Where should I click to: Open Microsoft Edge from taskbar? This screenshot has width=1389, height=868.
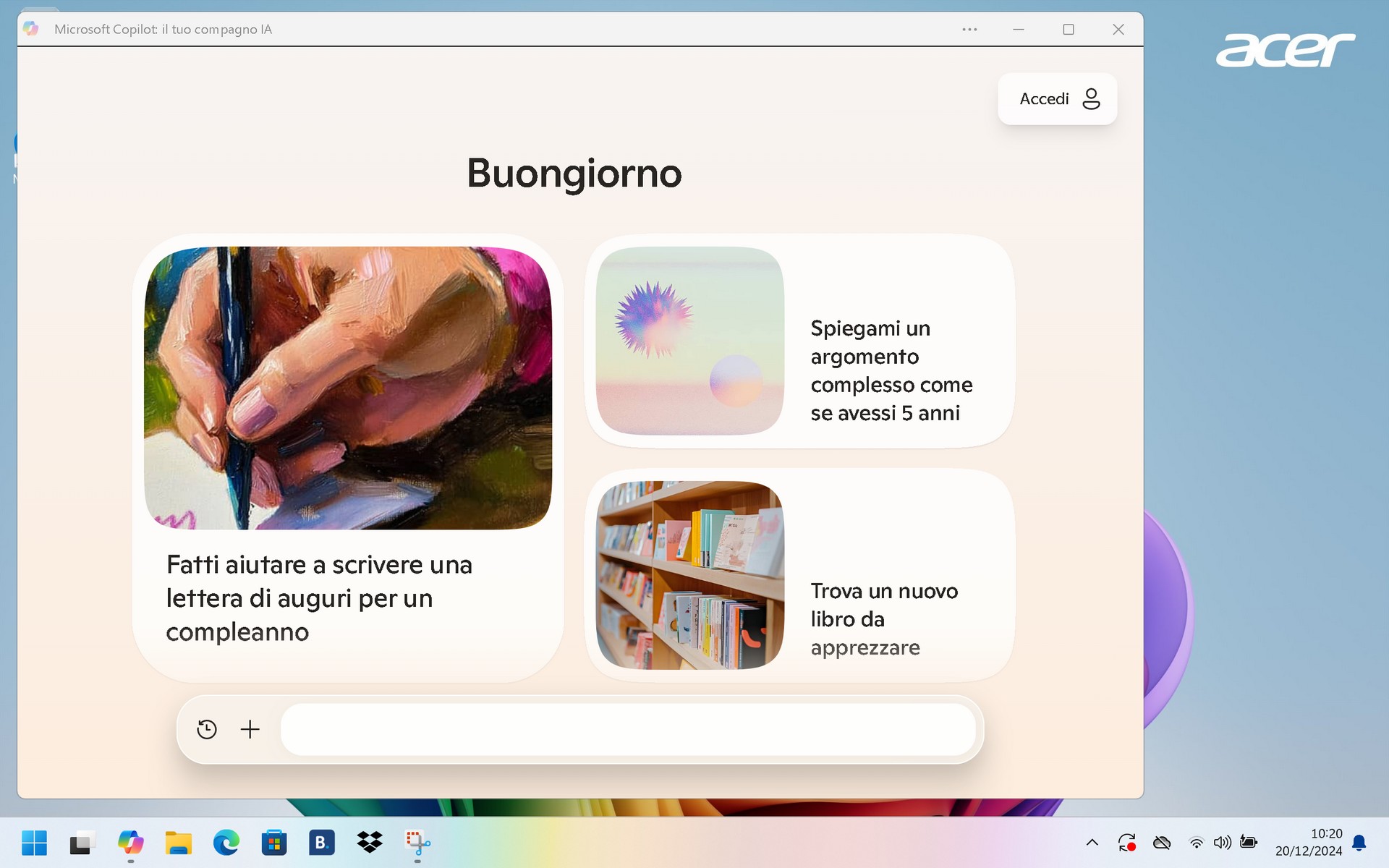pos(226,843)
